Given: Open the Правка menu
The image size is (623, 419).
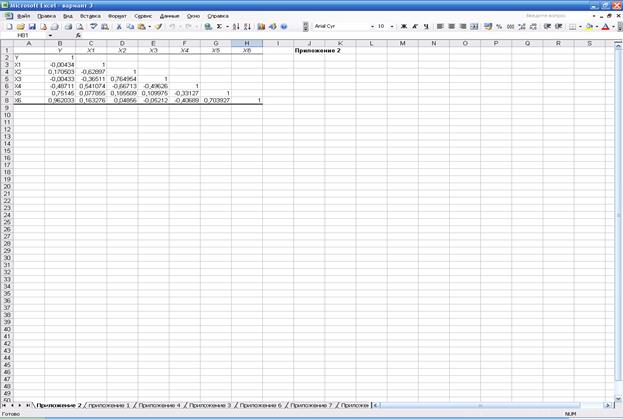Looking at the screenshot, I should click(46, 16).
